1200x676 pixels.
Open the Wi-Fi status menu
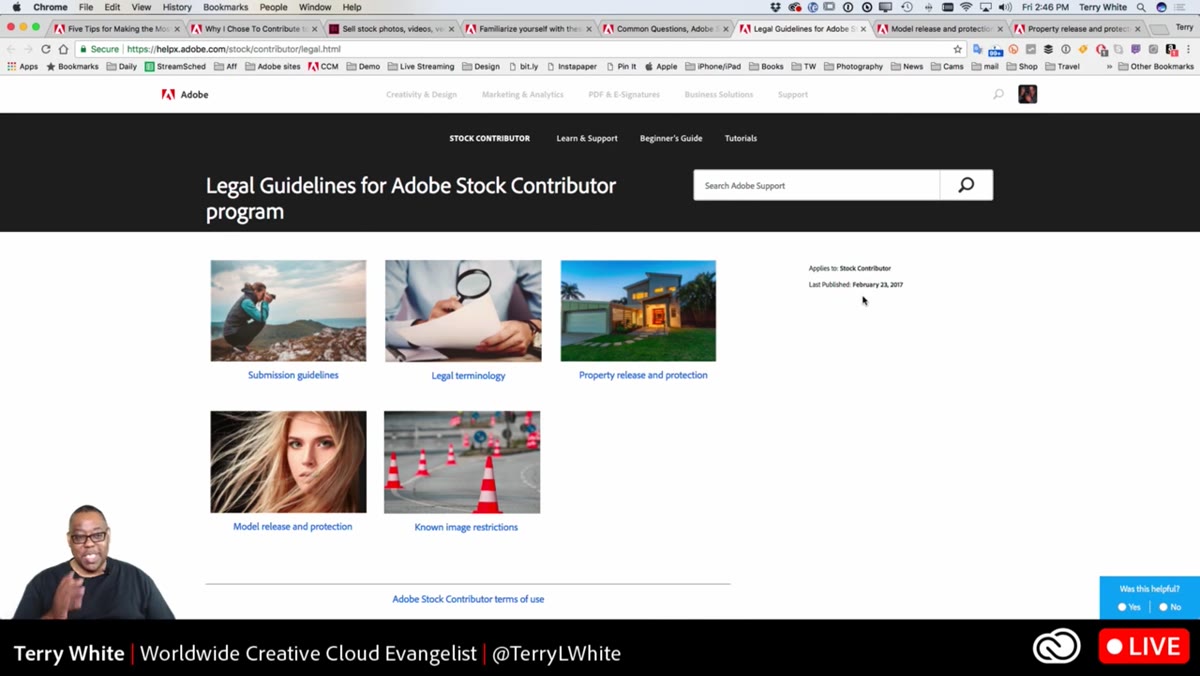[966, 7]
